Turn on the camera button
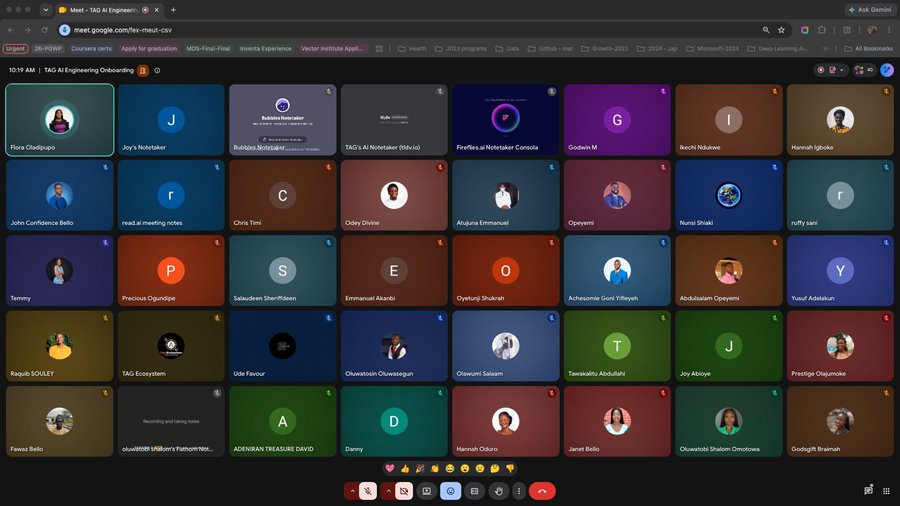 click(x=404, y=491)
